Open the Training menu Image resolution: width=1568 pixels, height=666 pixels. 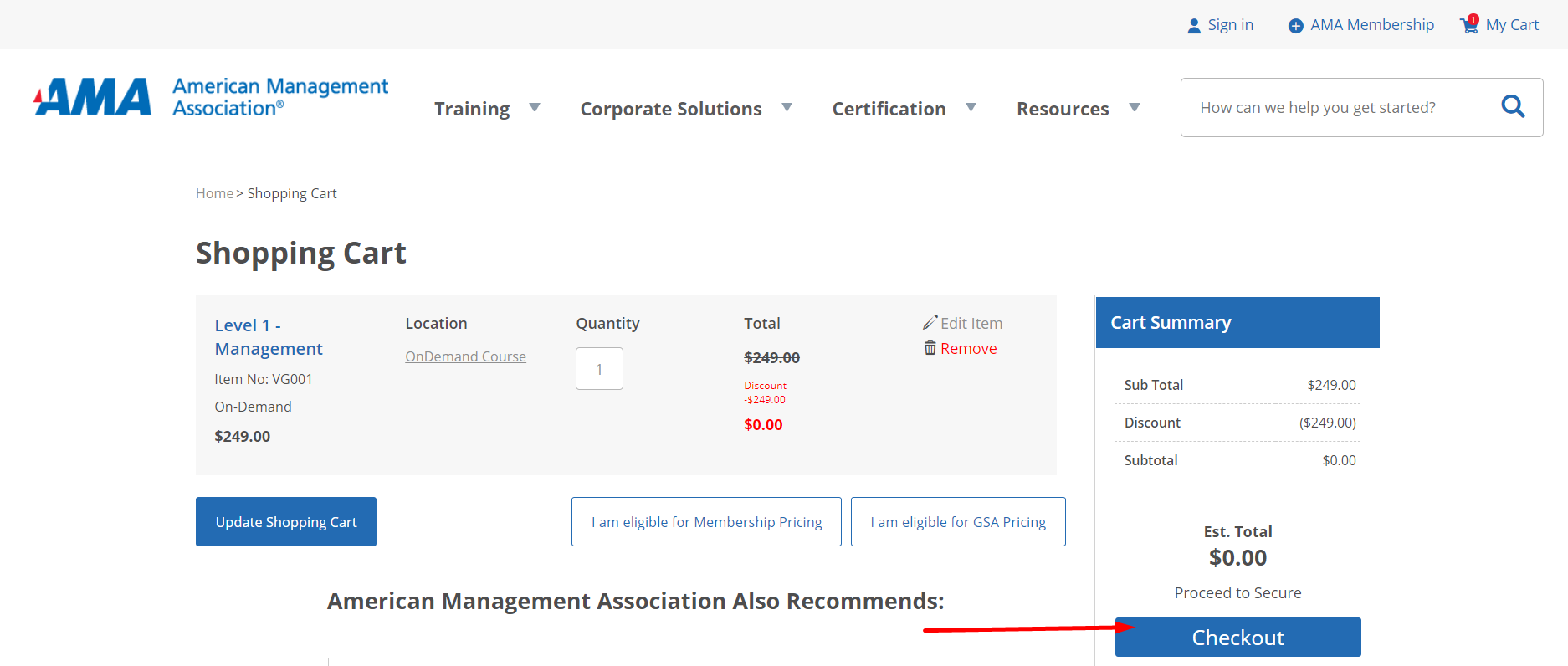click(472, 109)
